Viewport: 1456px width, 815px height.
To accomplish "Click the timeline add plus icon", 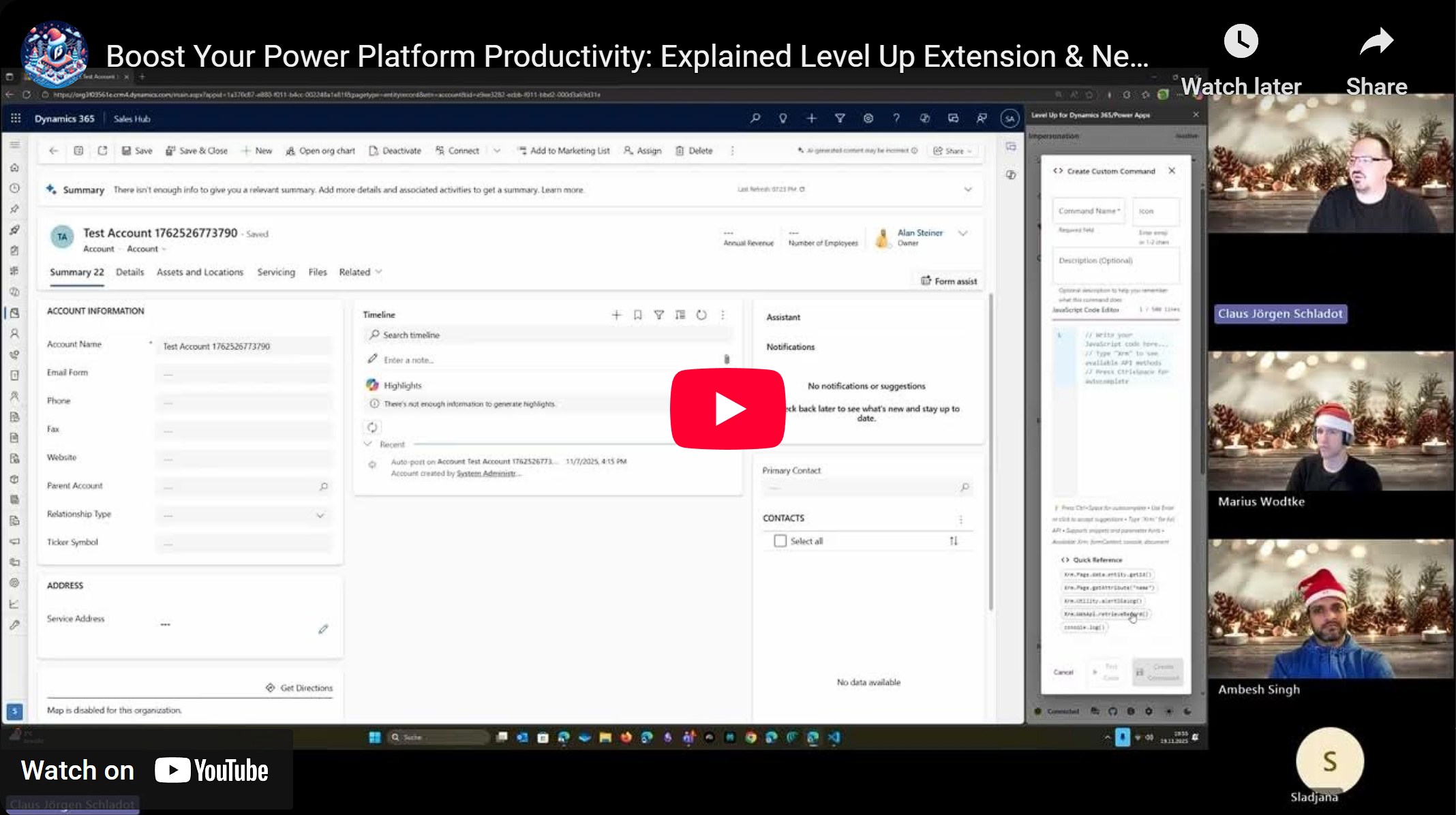I will tap(616, 315).
